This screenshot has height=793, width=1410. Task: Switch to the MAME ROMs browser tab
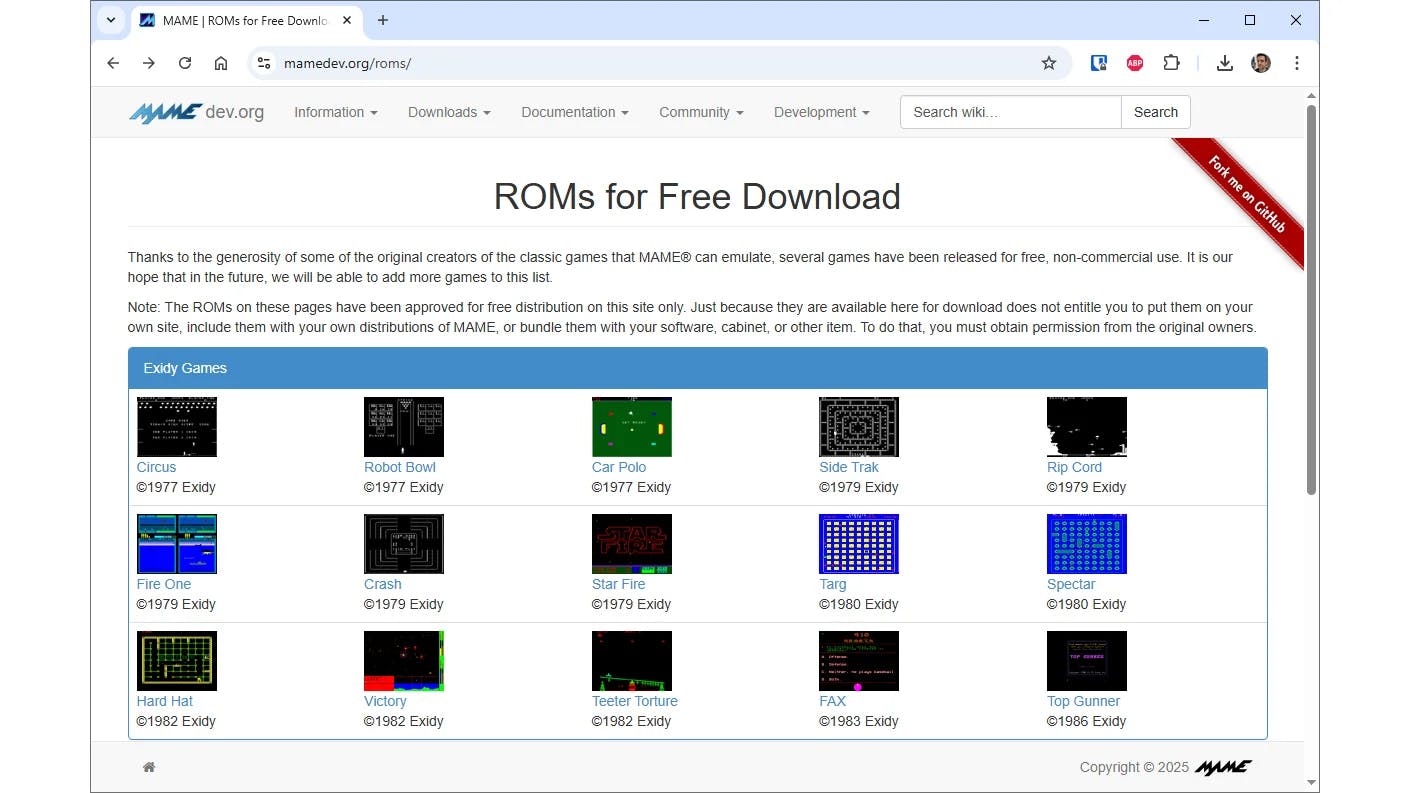point(245,20)
